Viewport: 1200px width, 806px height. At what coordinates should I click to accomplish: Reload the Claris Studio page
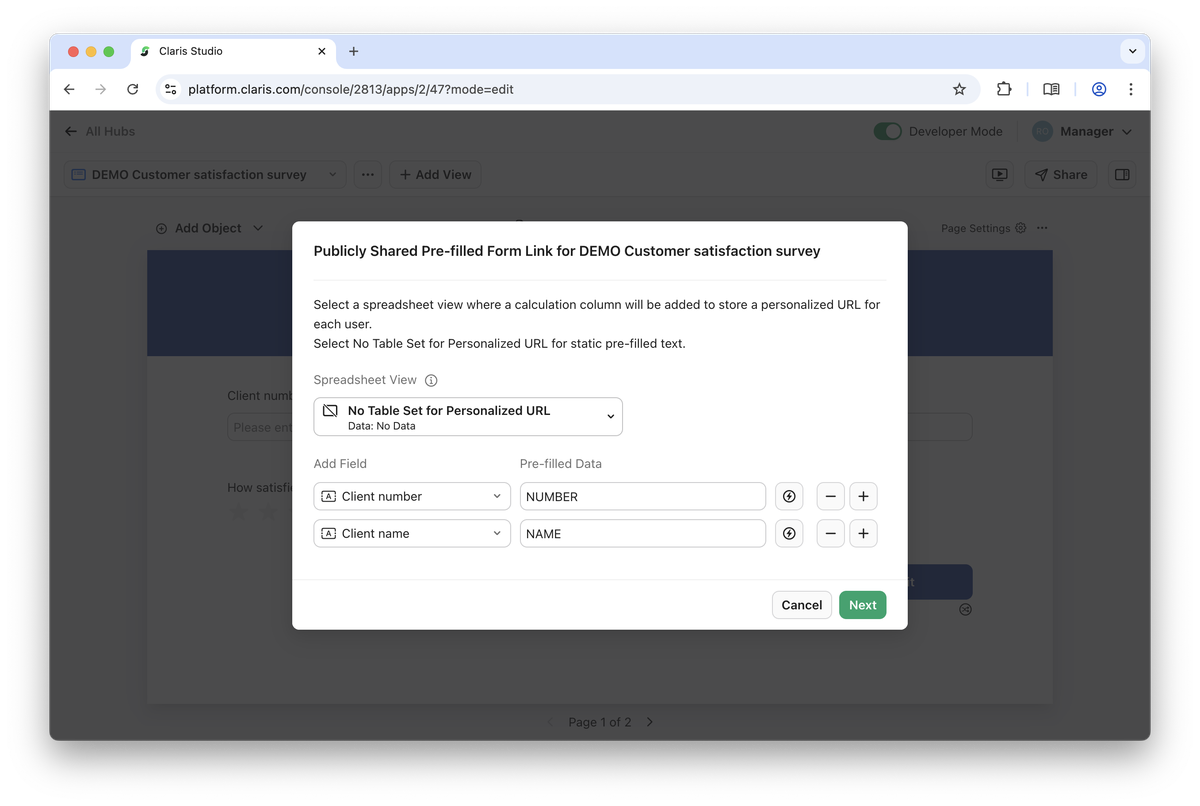tap(132, 89)
